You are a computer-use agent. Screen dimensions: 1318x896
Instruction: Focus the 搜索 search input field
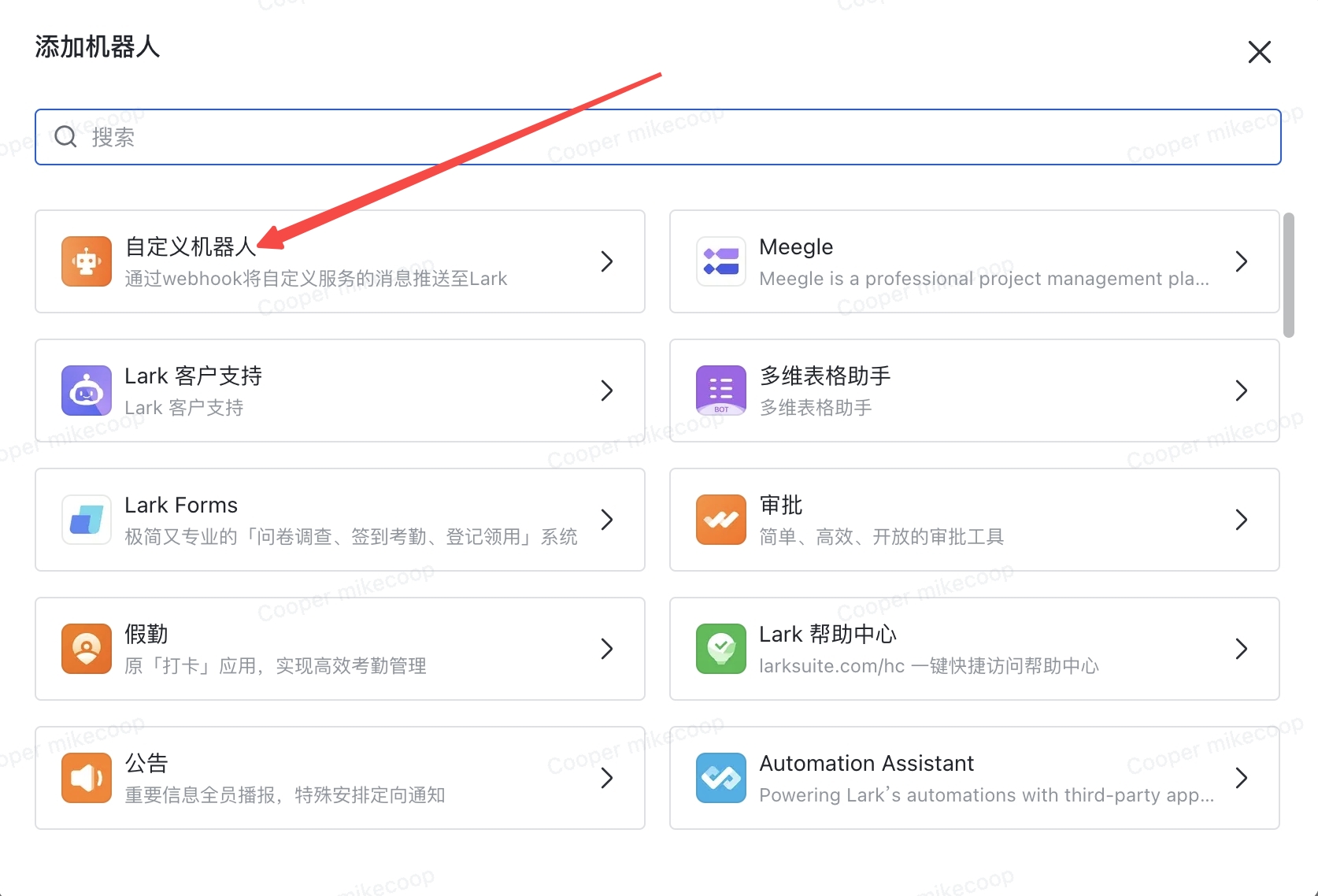(658, 137)
